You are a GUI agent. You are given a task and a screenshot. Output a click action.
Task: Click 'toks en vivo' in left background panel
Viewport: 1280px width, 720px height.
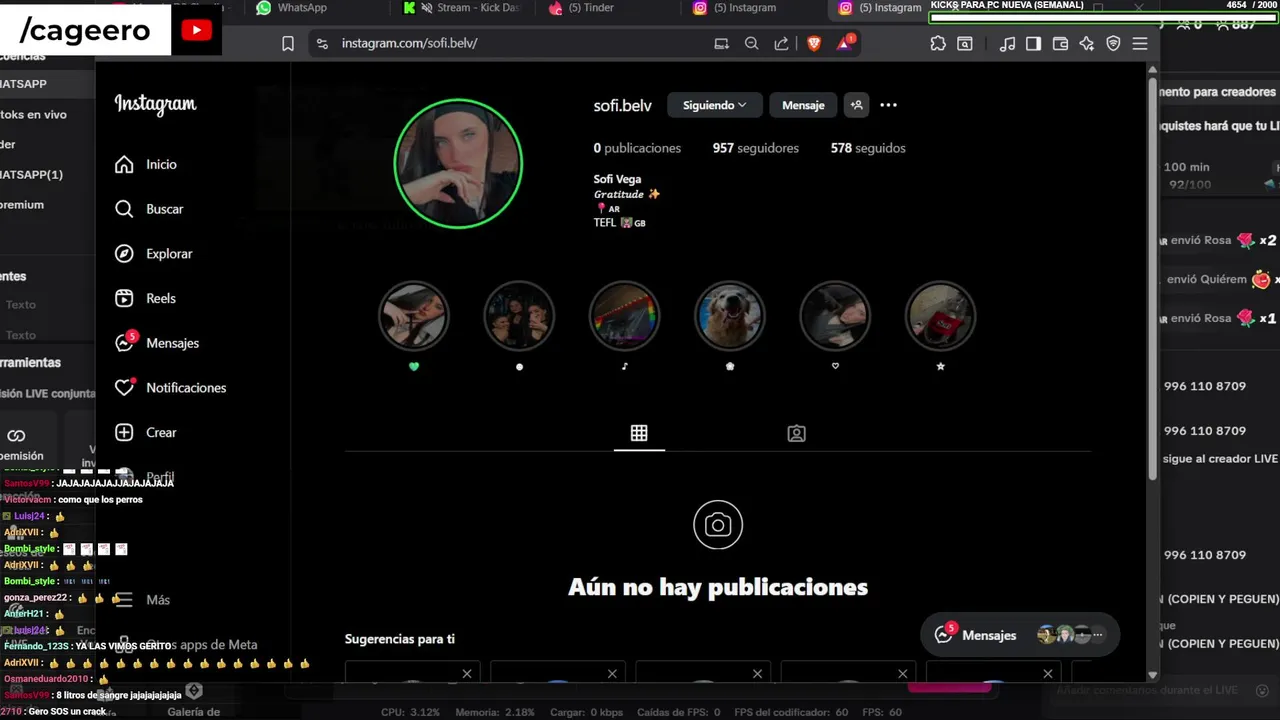point(33,114)
